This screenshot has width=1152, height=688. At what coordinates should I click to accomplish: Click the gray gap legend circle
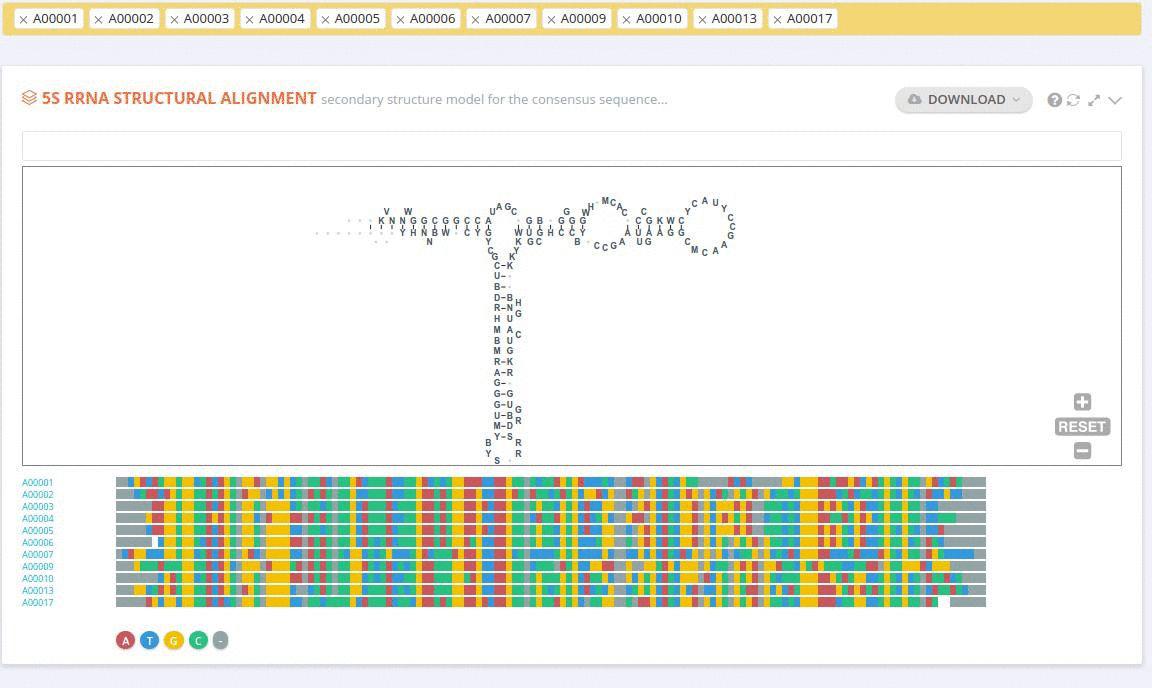pyautogui.click(x=220, y=640)
